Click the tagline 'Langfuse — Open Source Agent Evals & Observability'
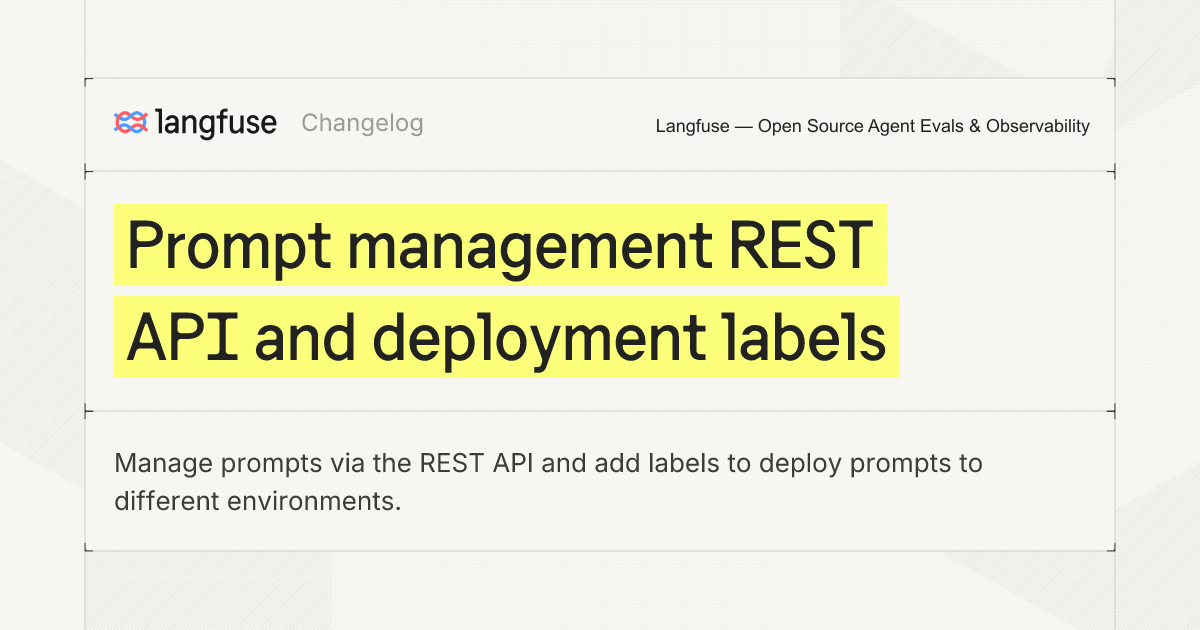Screen dimensions: 1200x630 pyautogui.click(x=872, y=126)
